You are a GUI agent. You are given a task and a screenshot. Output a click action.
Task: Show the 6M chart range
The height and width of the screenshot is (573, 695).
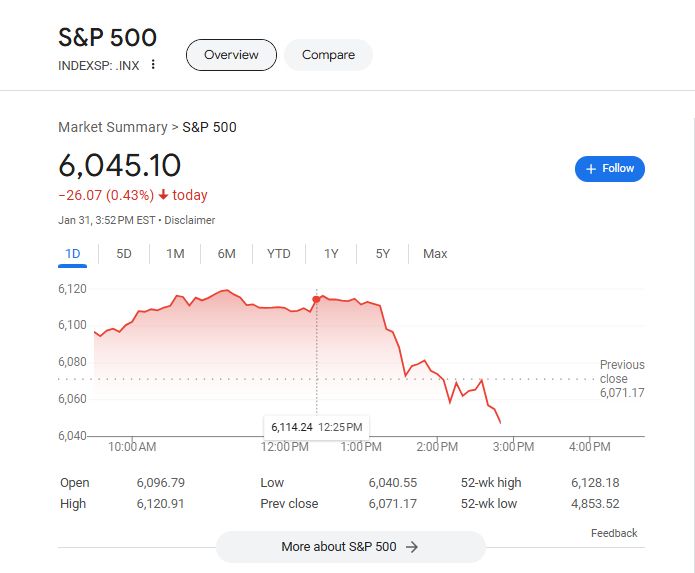(x=226, y=254)
